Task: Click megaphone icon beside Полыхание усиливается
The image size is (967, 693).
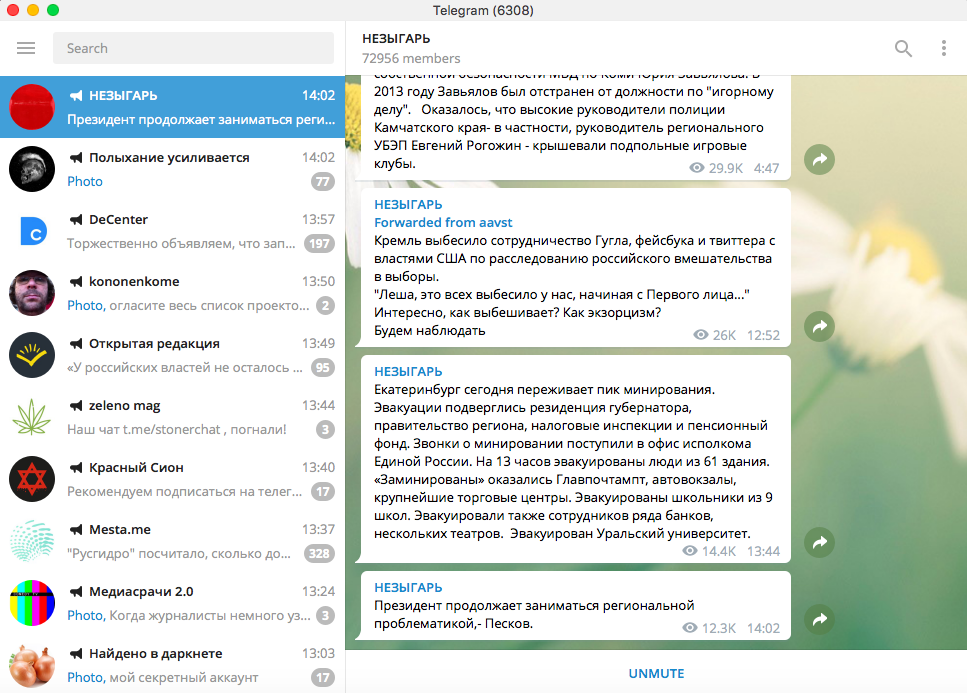Action: click(x=76, y=158)
